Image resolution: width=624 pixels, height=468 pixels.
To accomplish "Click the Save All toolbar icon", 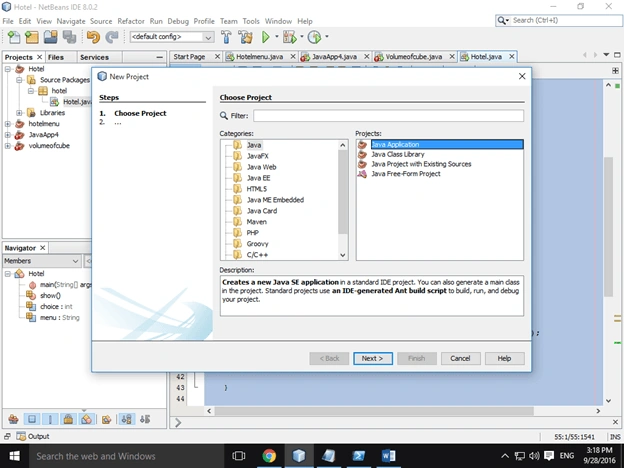I will point(70,37).
